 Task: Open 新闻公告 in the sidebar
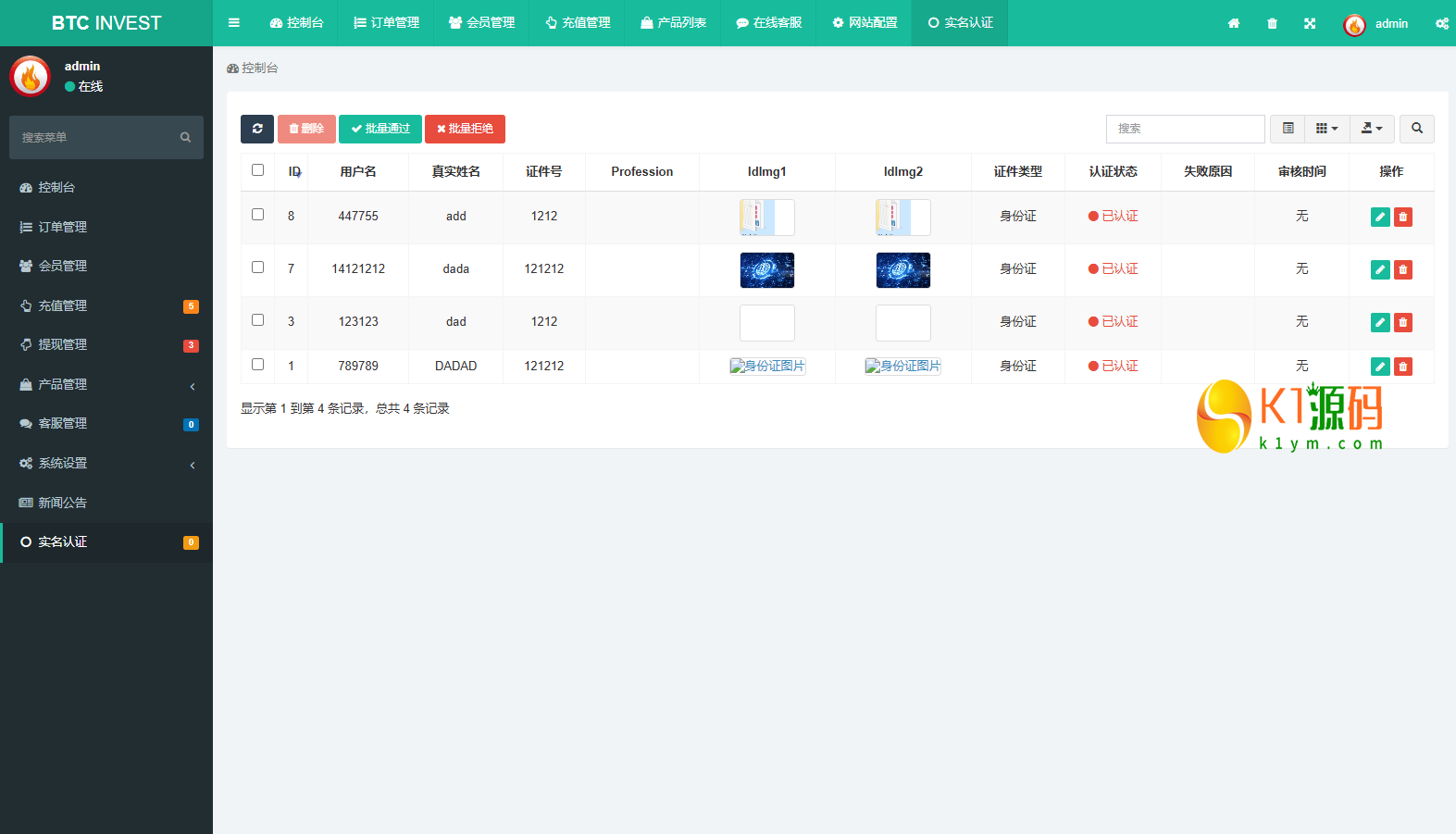(x=106, y=503)
